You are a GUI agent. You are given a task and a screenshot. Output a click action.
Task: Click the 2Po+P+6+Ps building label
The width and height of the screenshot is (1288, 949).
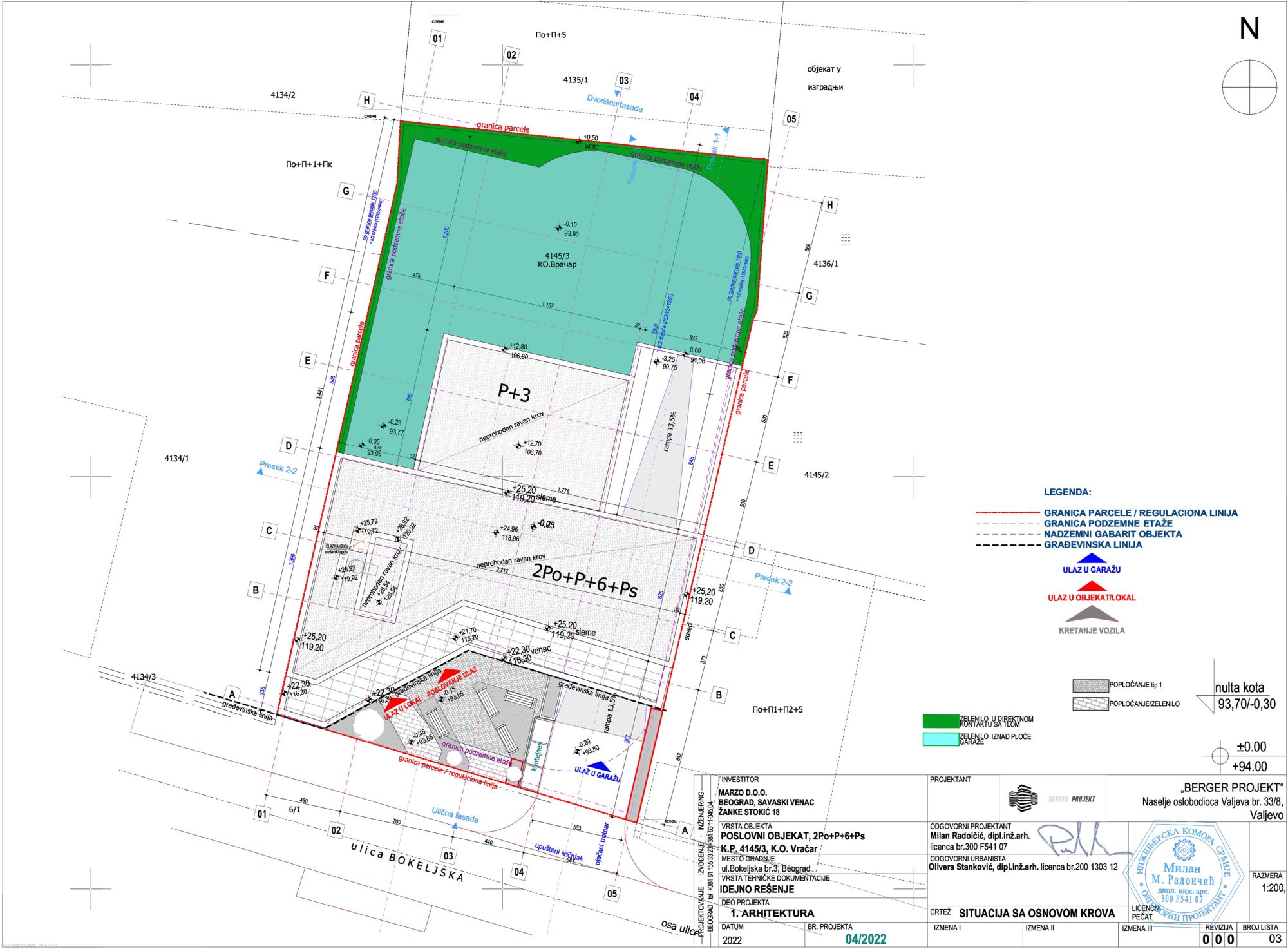pyautogui.click(x=584, y=580)
